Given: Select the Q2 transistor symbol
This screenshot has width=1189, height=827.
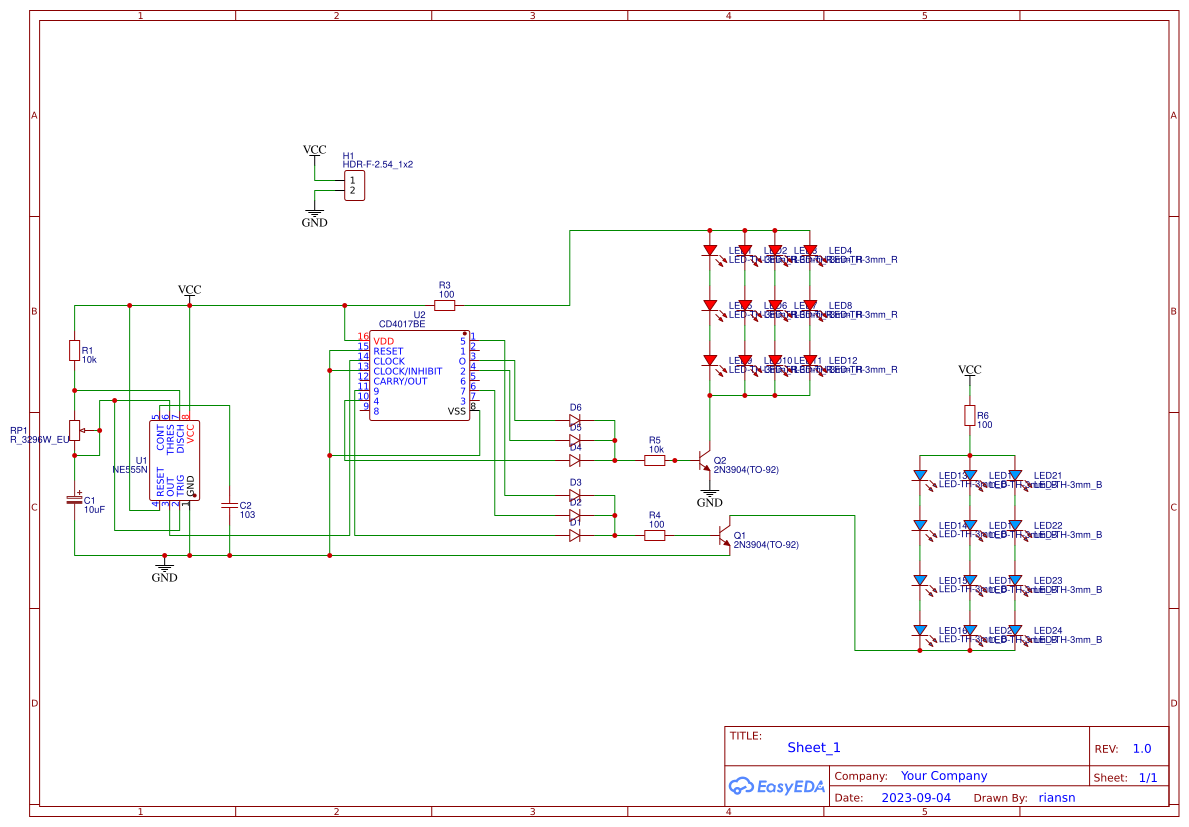Looking at the screenshot, I should pos(704,460).
